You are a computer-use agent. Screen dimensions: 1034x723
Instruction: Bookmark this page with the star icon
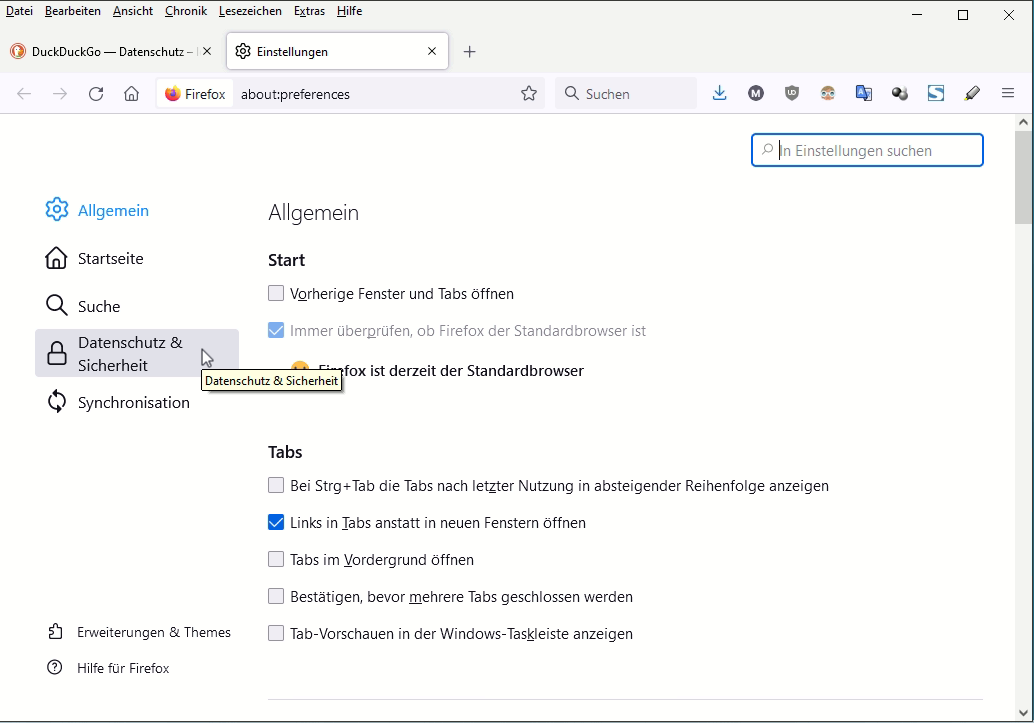click(x=529, y=94)
